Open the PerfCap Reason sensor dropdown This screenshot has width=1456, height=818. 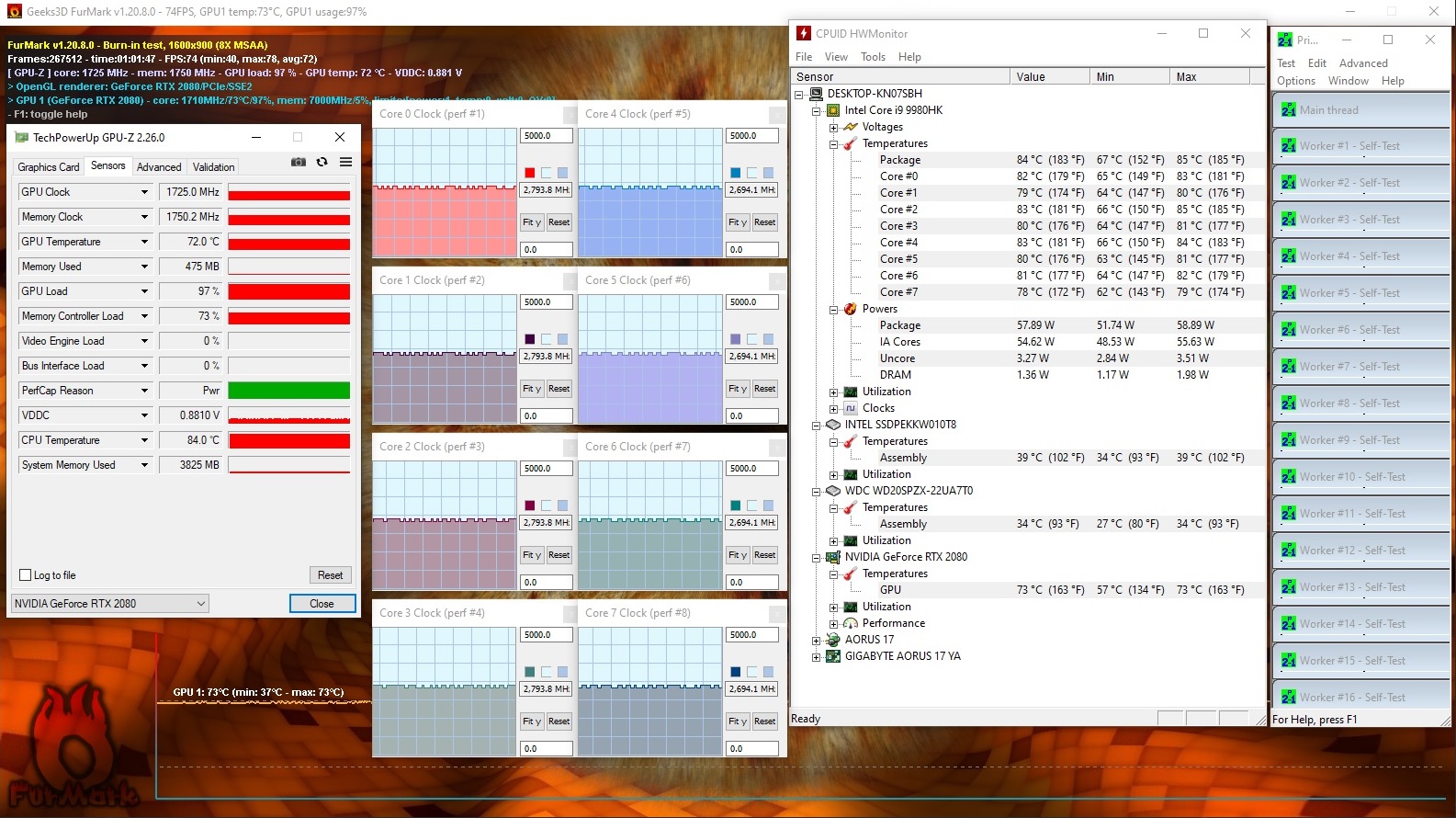click(x=144, y=391)
